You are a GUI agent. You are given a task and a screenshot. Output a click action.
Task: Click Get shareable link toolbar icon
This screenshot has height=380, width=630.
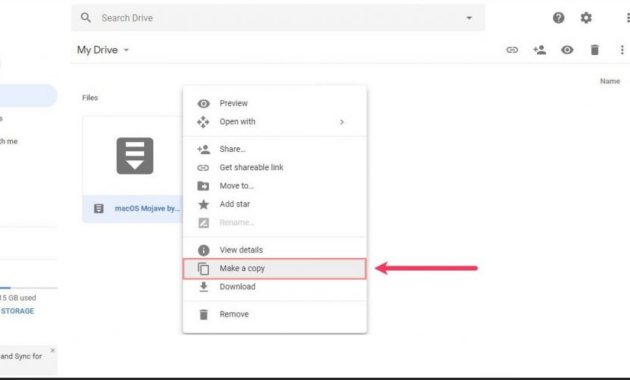coord(512,50)
